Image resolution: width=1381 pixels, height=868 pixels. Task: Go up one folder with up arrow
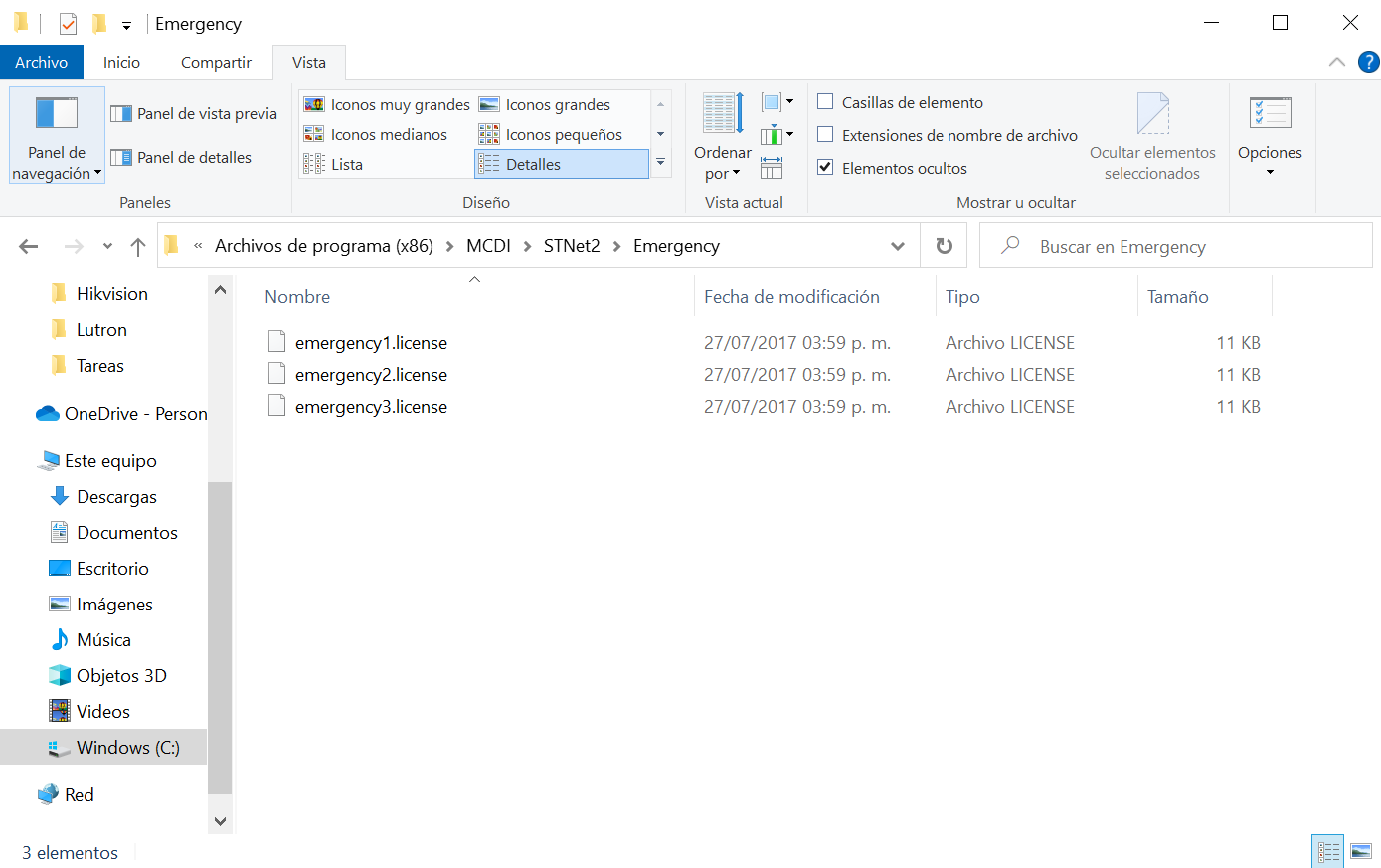pos(138,246)
